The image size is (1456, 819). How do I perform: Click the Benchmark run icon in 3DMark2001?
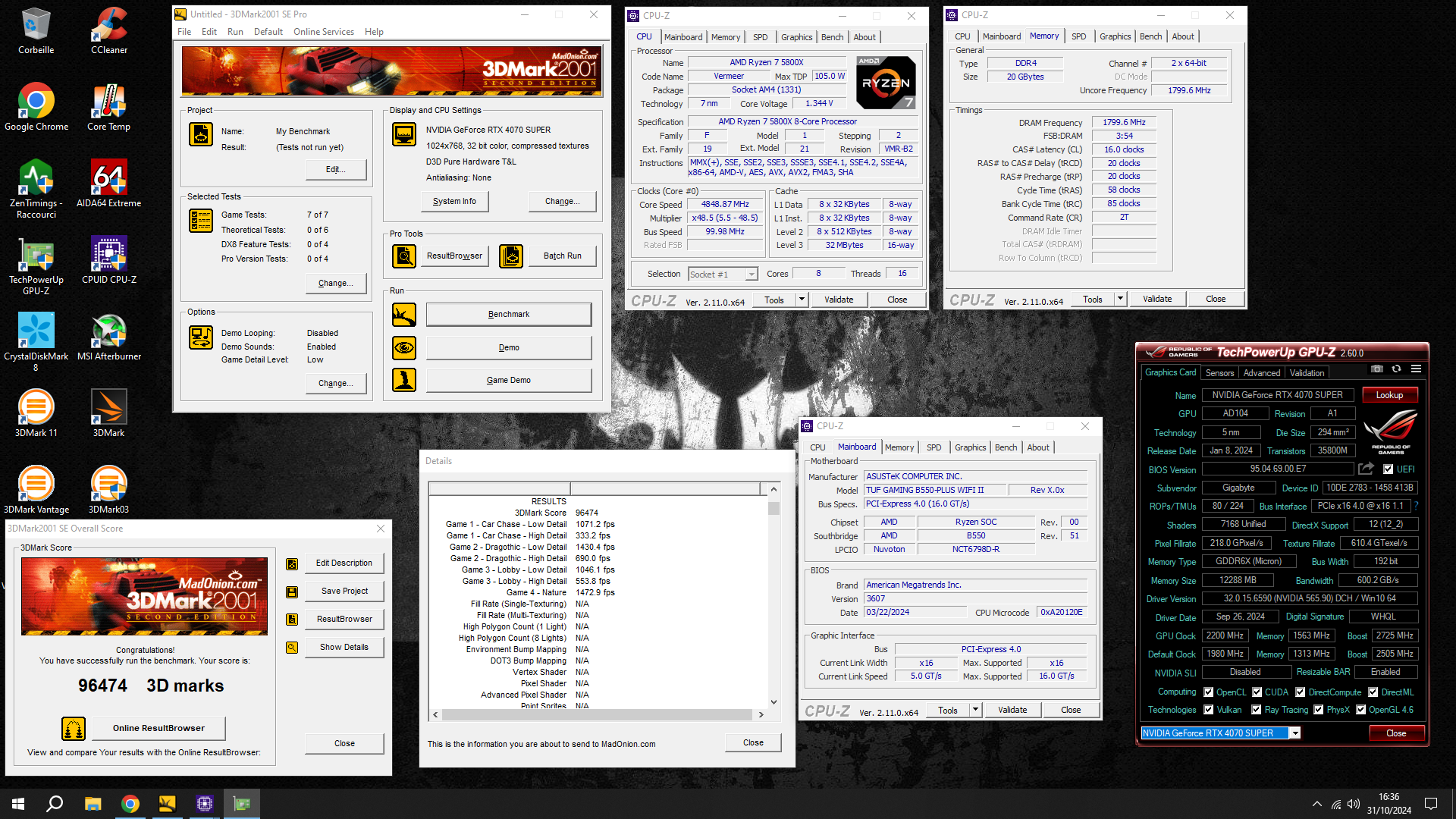404,314
